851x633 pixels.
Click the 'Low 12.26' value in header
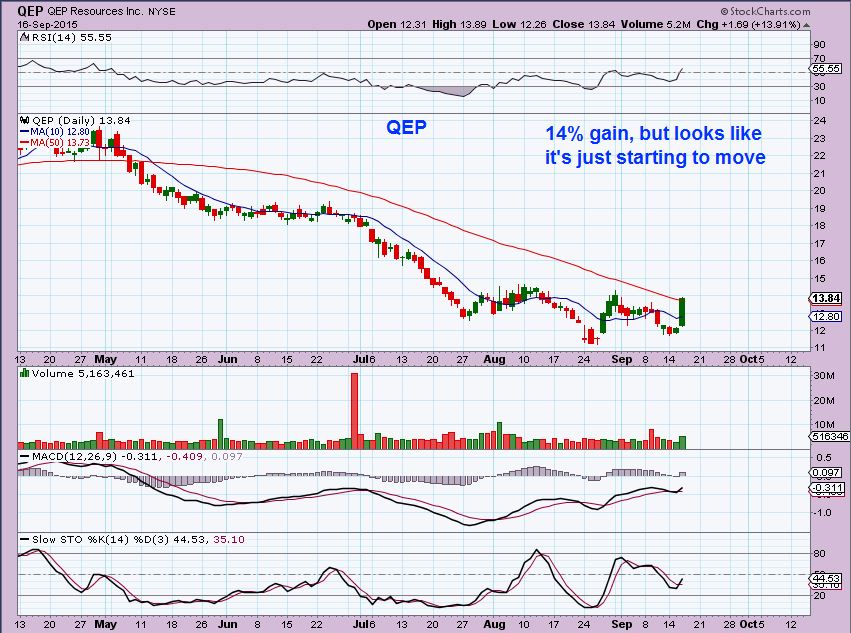click(519, 24)
